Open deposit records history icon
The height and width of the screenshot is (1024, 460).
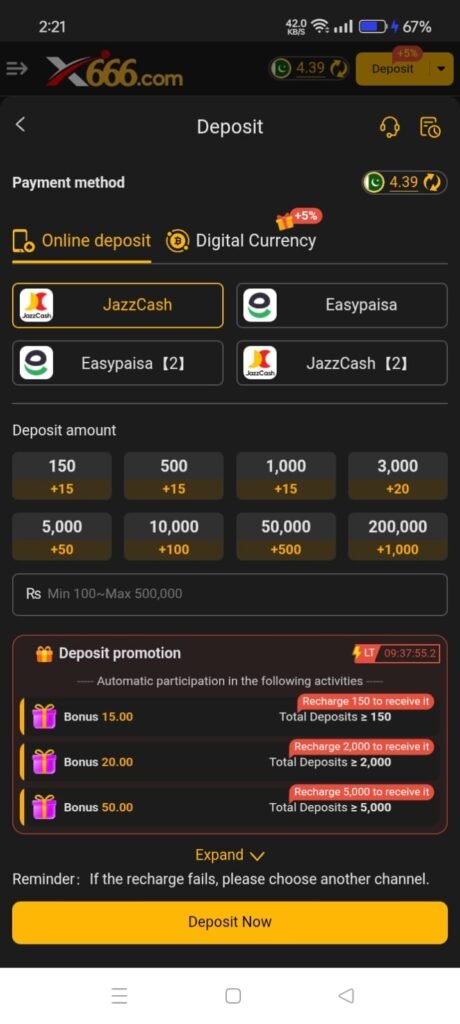click(x=430, y=127)
